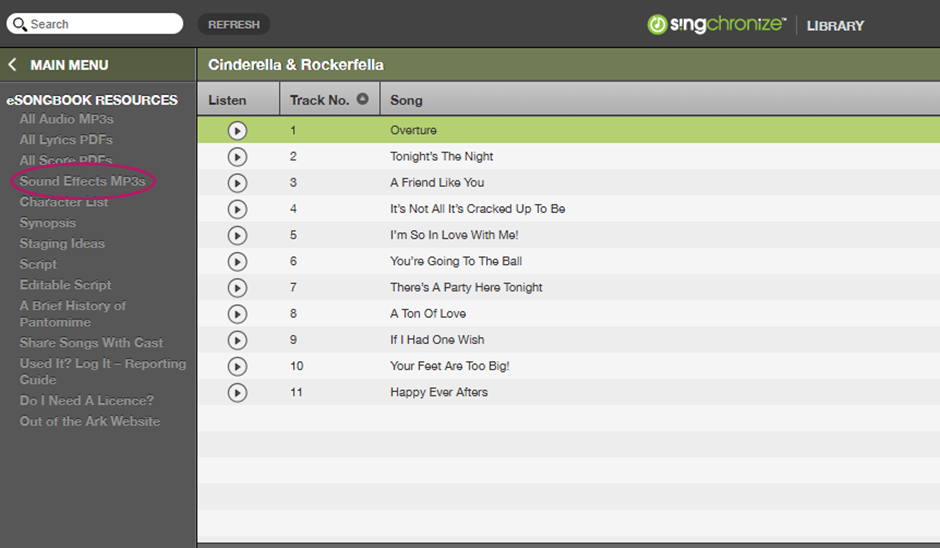Click in the Search field
Viewport: 940px width, 548px height.
100,24
